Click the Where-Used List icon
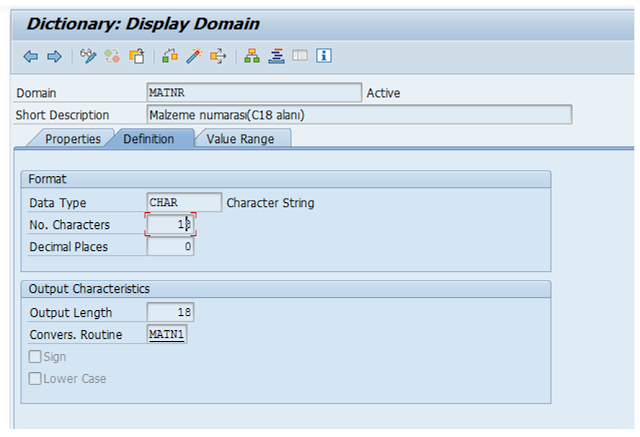640x437 pixels. click(218, 56)
